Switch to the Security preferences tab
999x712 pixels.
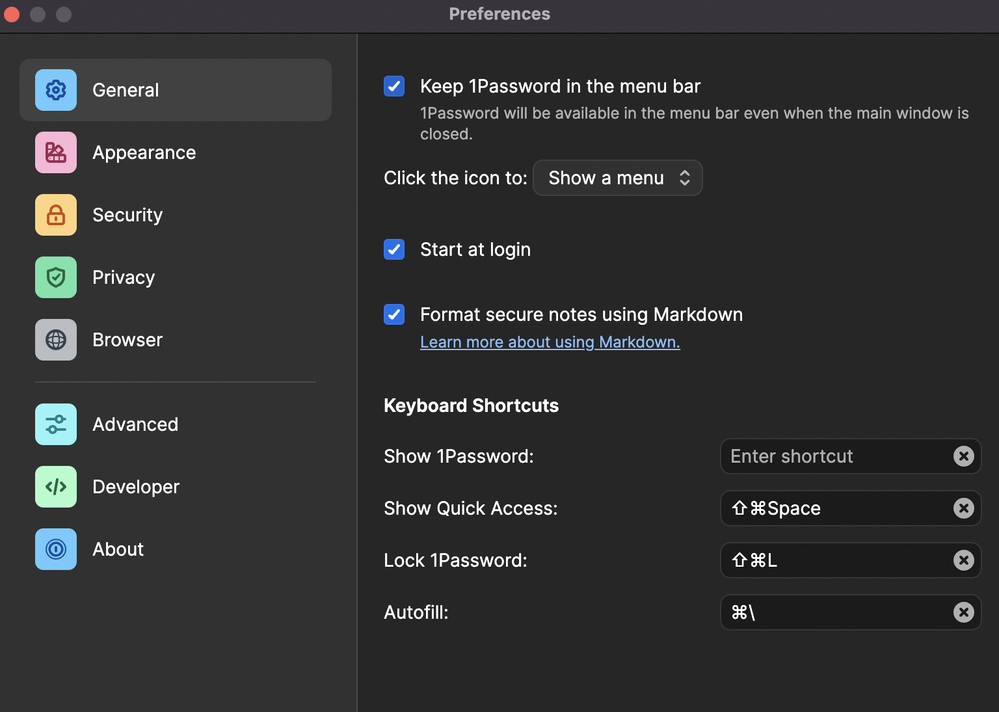(127, 215)
